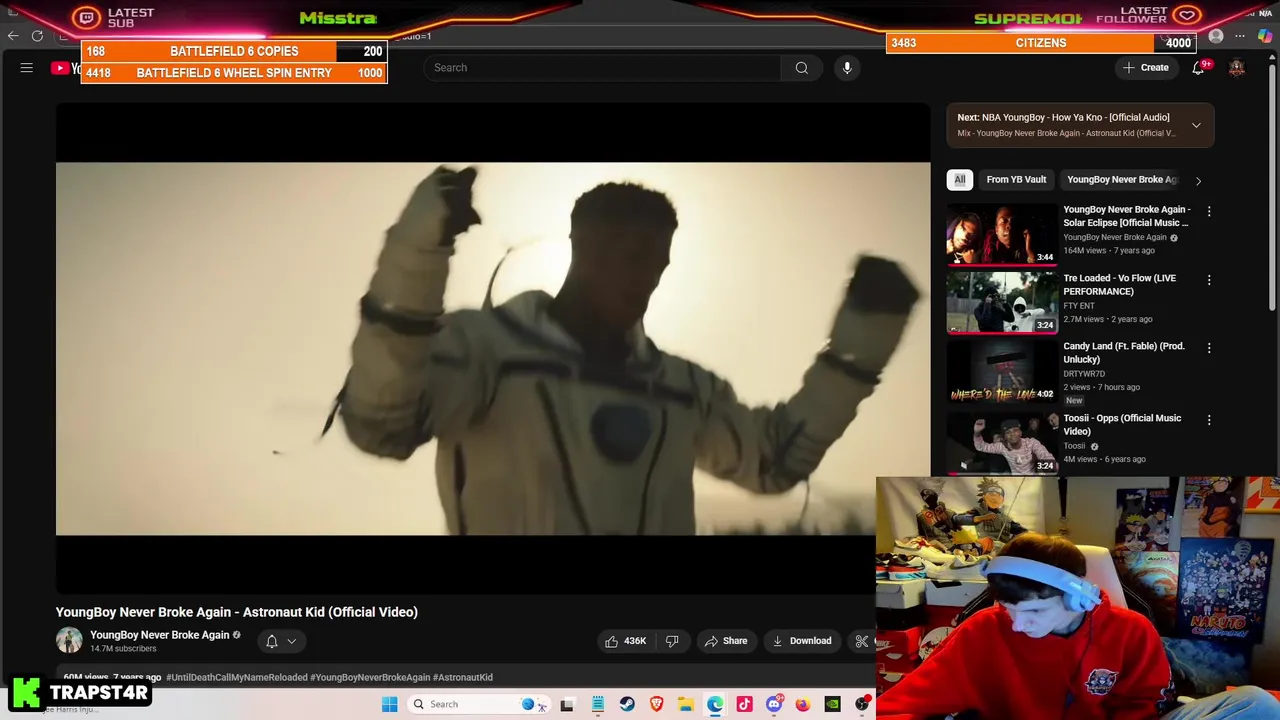Open options for the Solar Eclipse video
Image resolution: width=1280 pixels, height=720 pixels.
[1209, 212]
